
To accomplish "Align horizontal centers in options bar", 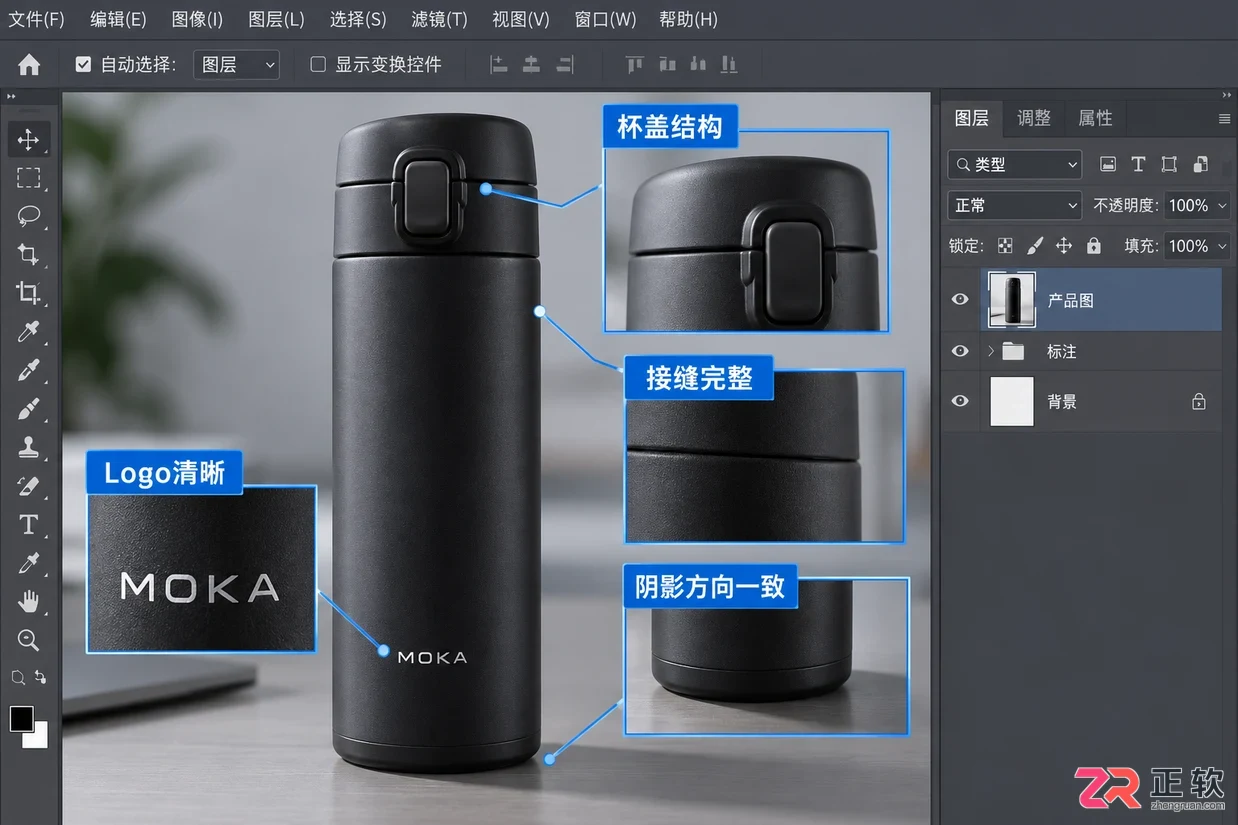I will (532, 65).
